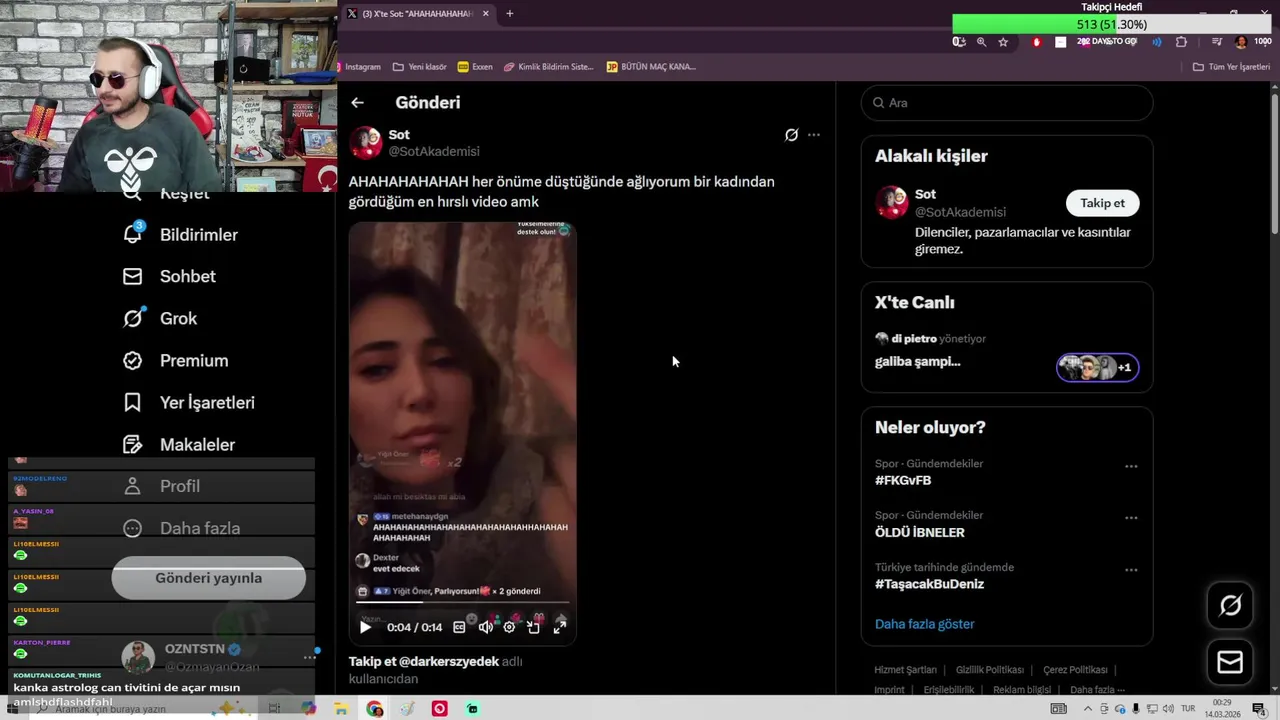
Task: Open Grok from the sidebar
Action: tap(178, 318)
